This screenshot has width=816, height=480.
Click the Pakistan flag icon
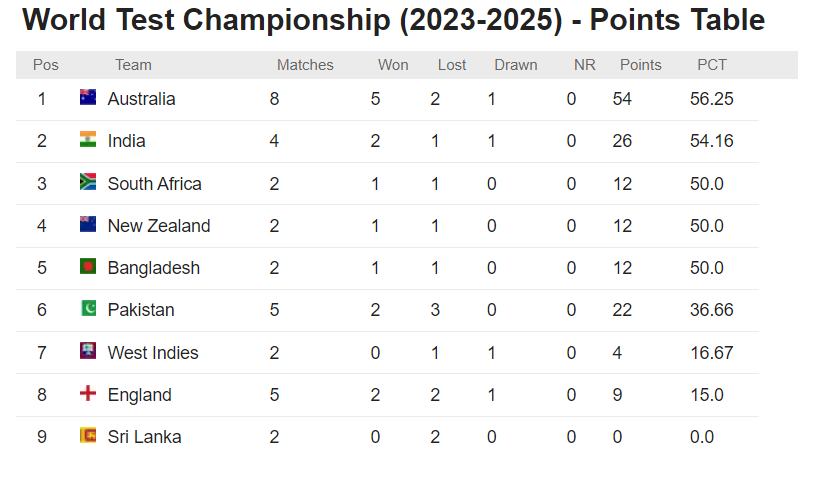click(88, 309)
